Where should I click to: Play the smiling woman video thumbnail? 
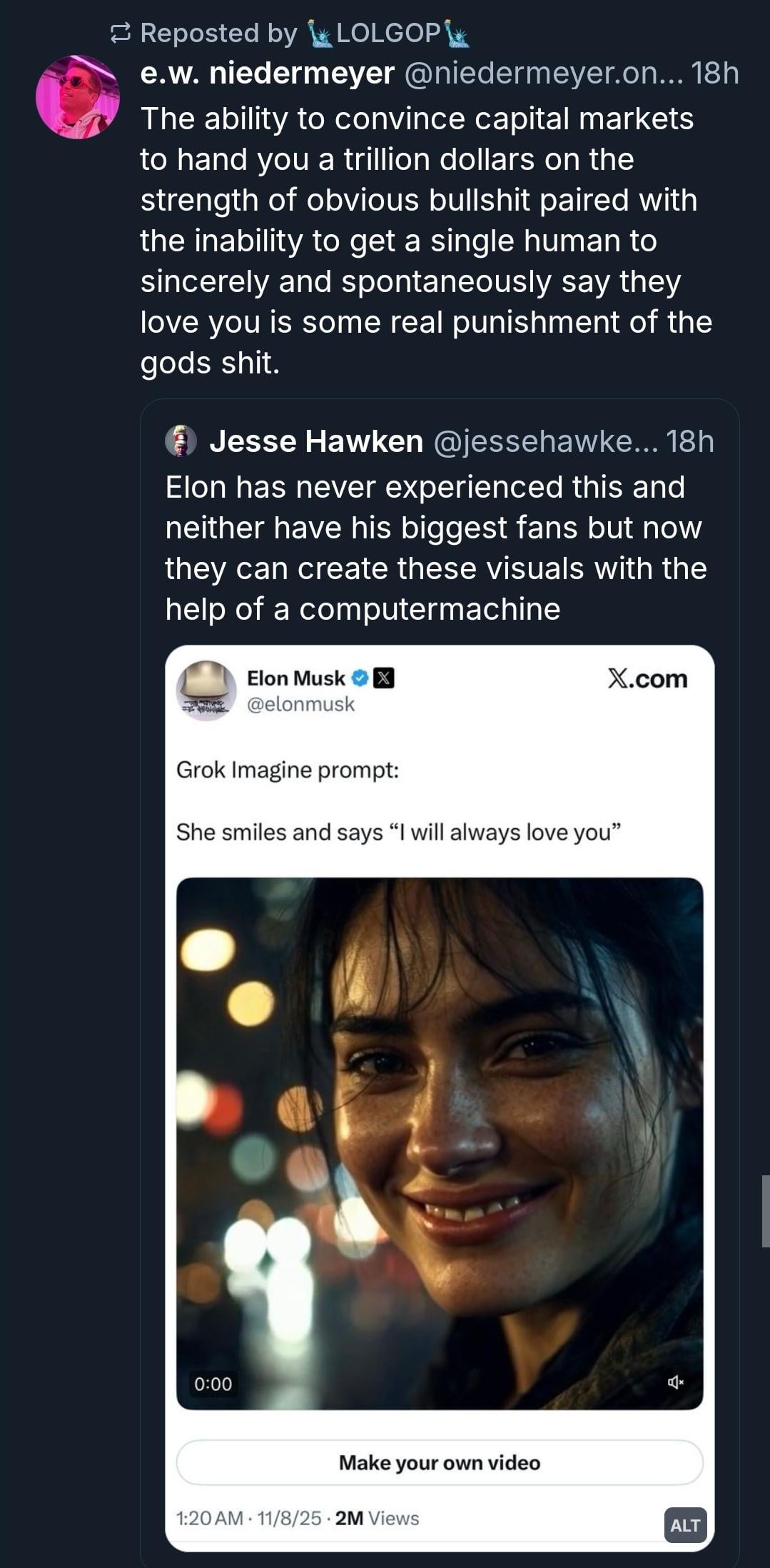pyautogui.click(x=440, y=1142)
